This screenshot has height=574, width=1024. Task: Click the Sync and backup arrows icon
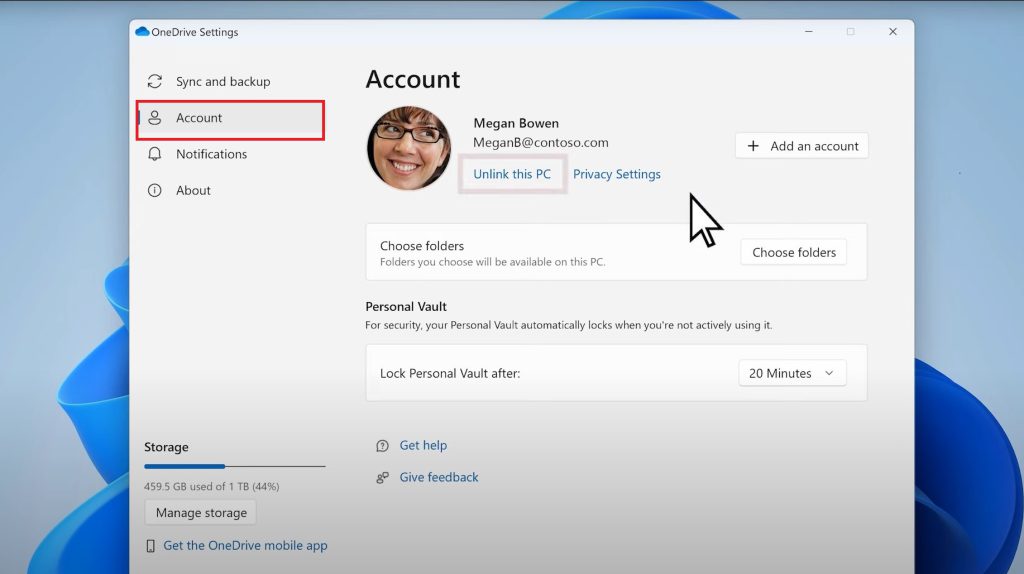click(155, 82)
